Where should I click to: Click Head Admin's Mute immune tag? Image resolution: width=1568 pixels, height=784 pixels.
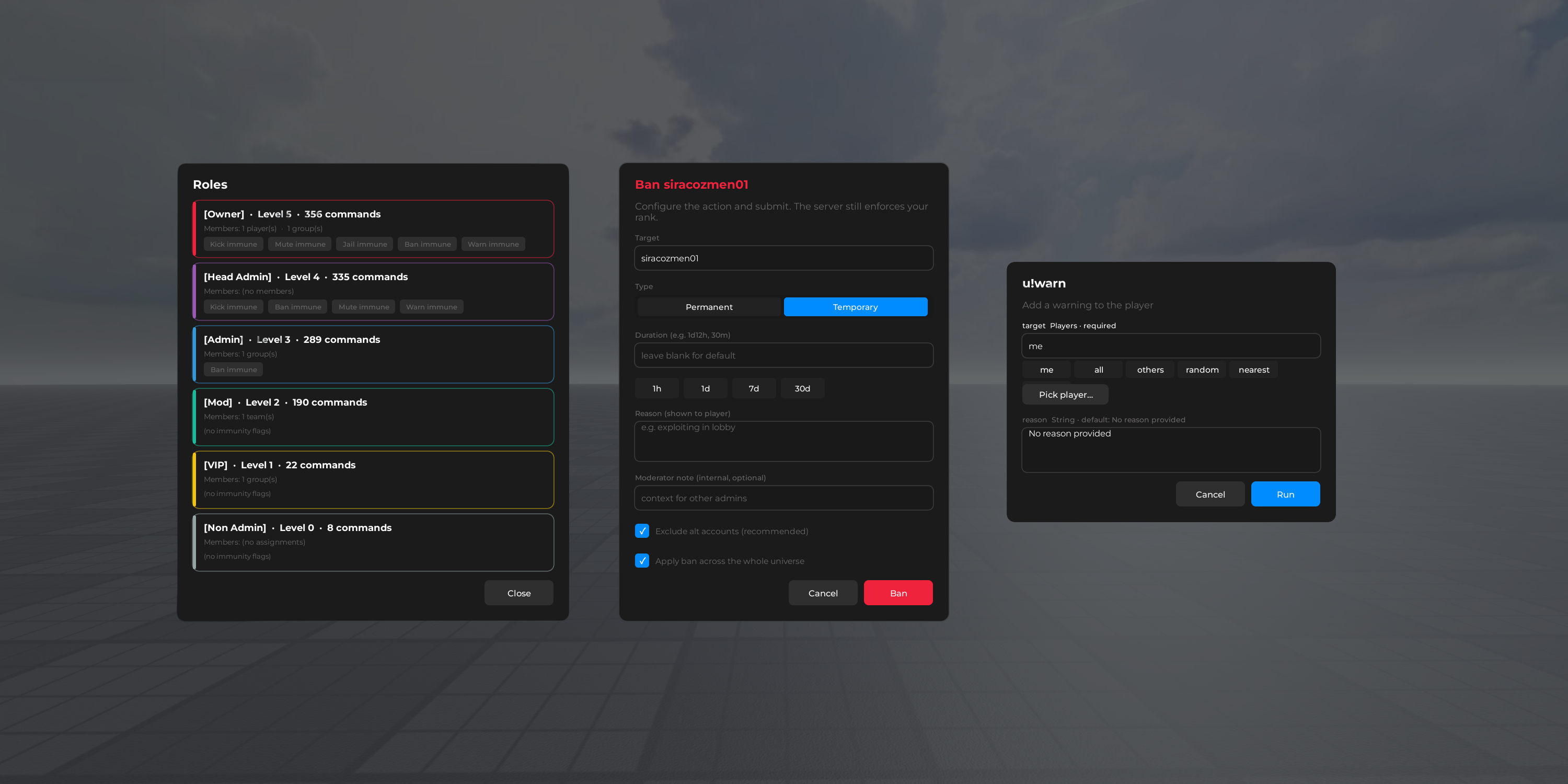[363, 307]
